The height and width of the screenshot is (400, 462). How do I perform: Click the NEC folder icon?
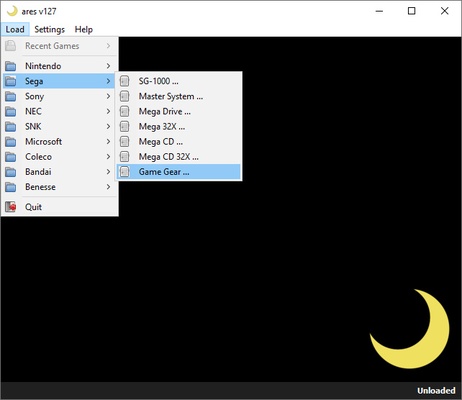tap(10, 111)
